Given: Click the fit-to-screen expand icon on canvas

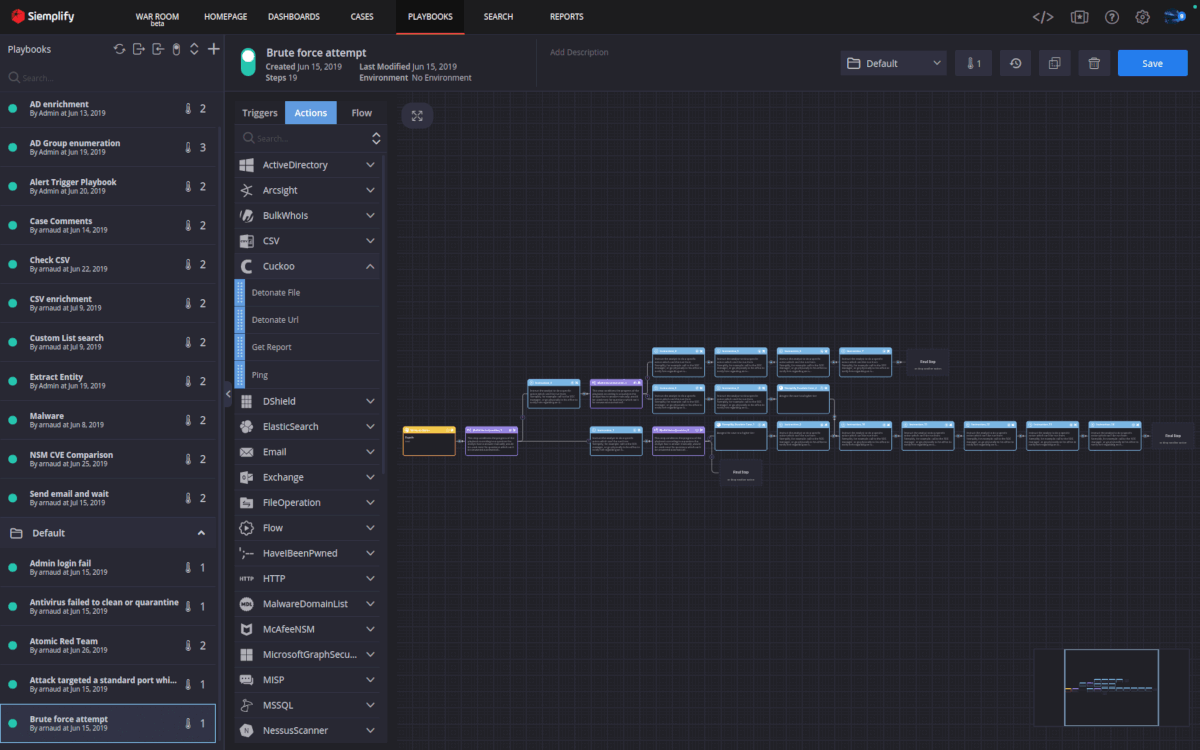Looking at the screenshot, I should point(417,115).
